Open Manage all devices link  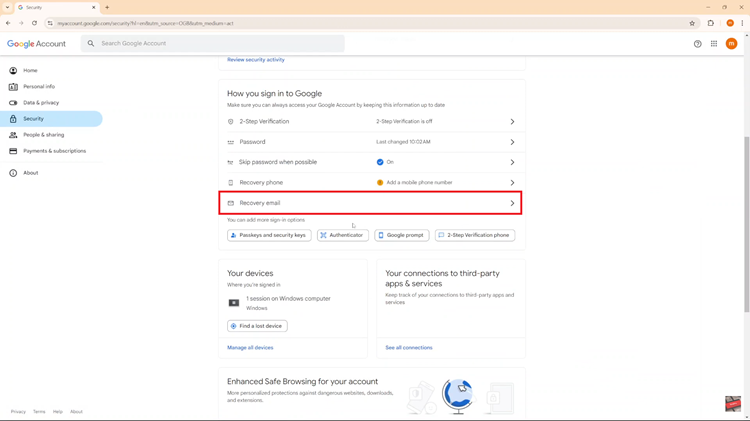pos(250,348)
